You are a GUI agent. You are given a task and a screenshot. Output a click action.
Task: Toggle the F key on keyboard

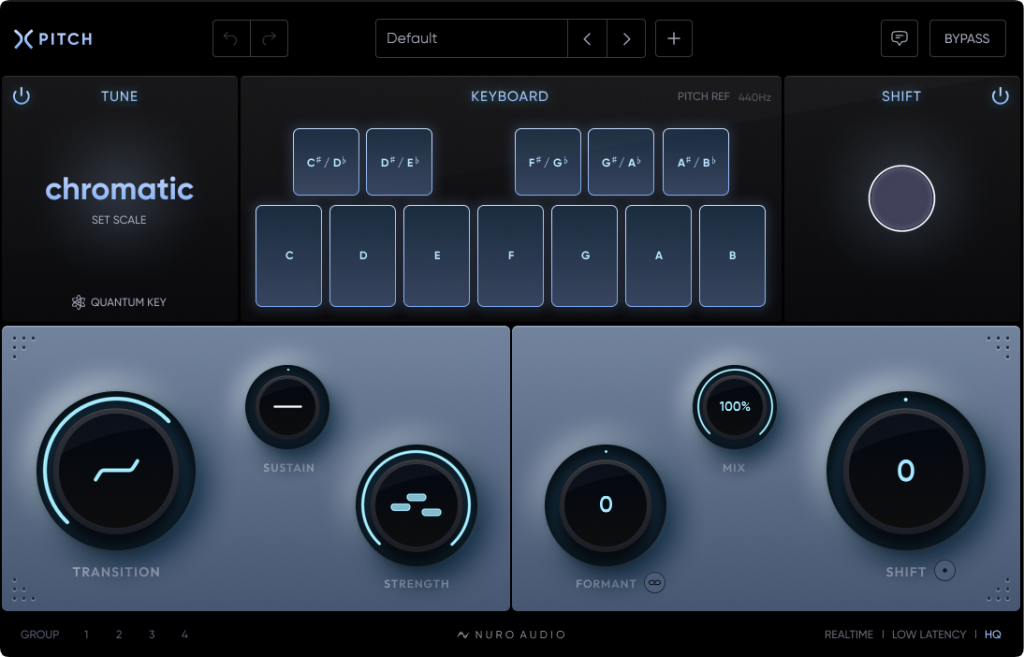[x=510, y=255]
